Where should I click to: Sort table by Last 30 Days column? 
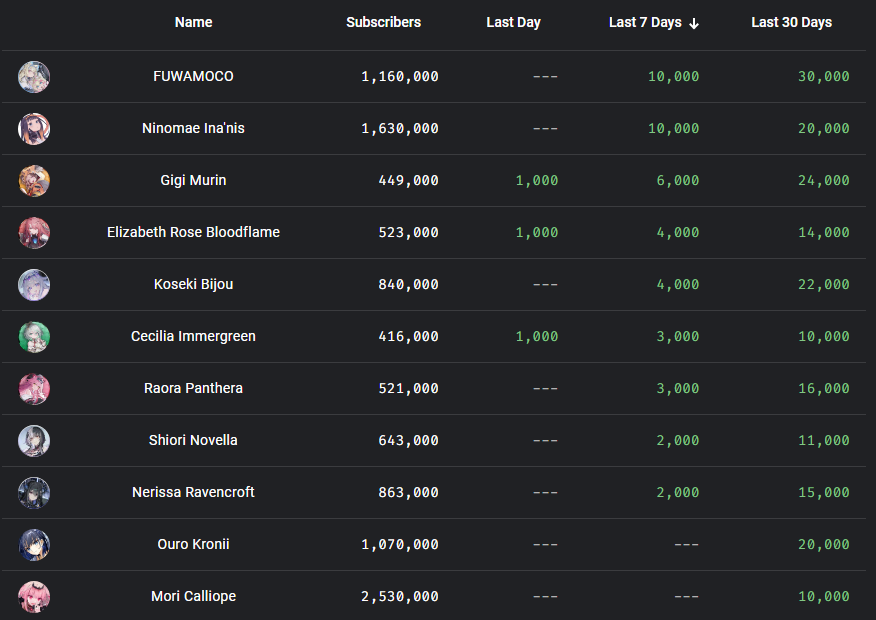point(791,22)
